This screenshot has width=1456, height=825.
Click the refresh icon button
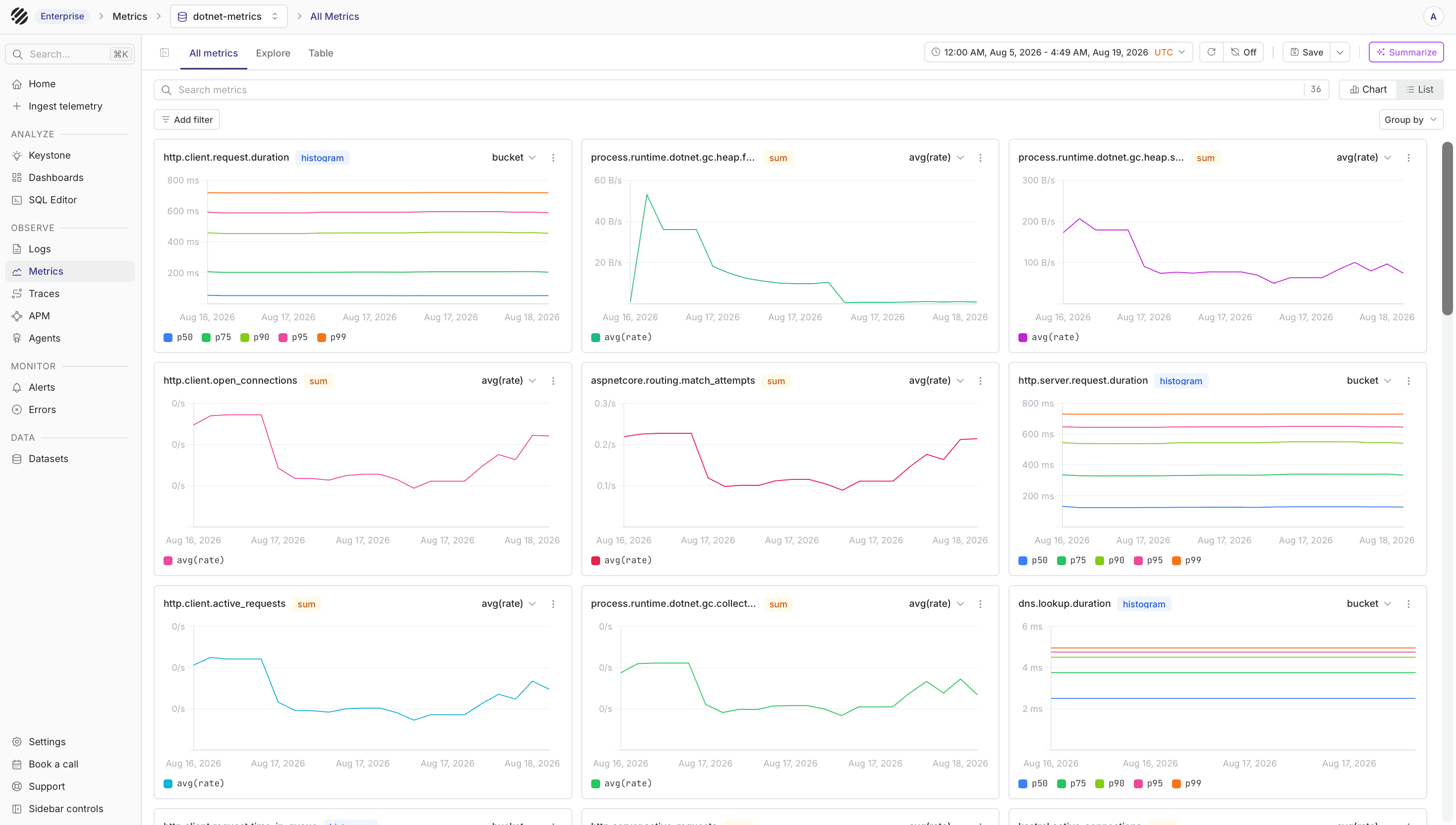click(1211, 52)
